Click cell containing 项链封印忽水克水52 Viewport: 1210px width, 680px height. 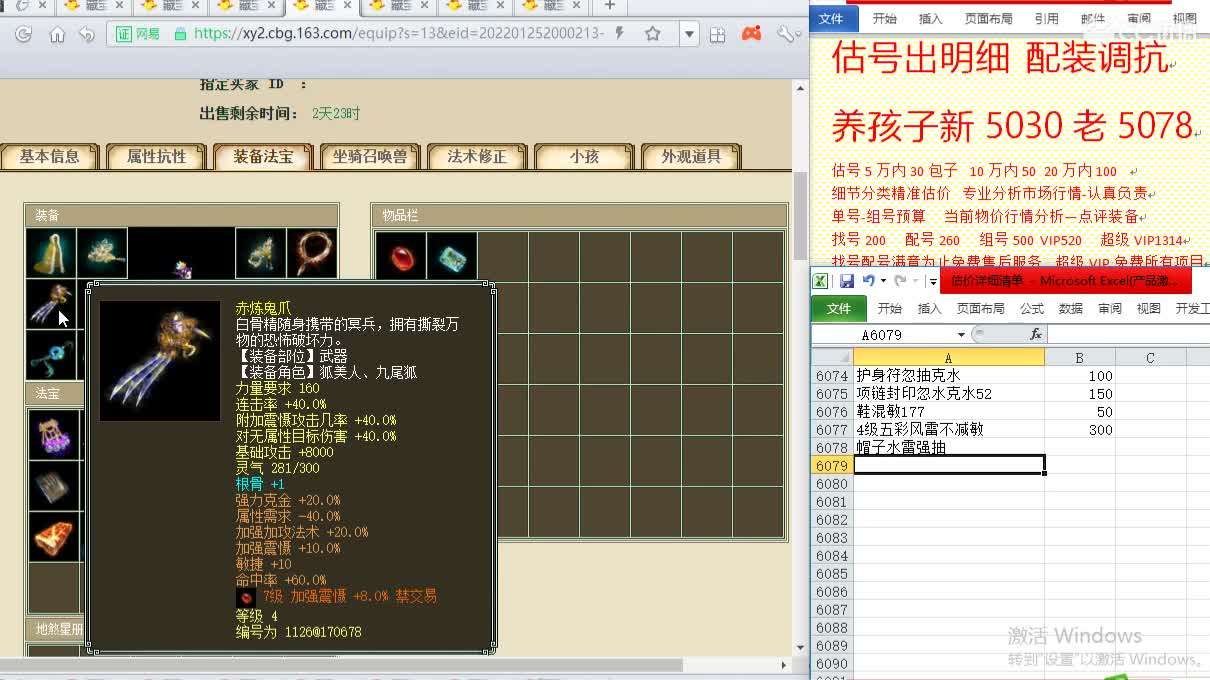[949, 394]
